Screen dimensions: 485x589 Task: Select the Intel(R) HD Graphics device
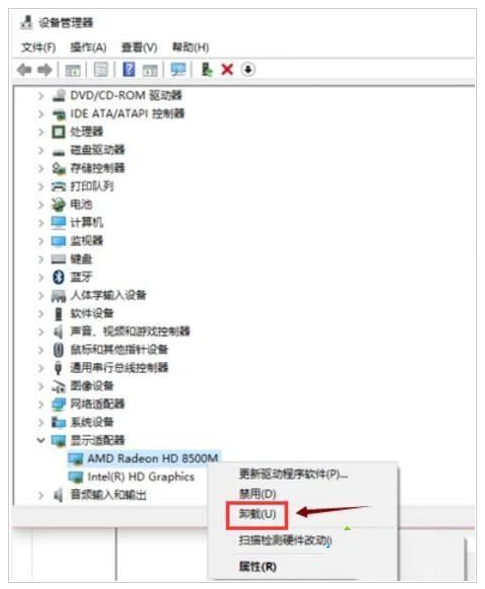click(x=141, y=477)
